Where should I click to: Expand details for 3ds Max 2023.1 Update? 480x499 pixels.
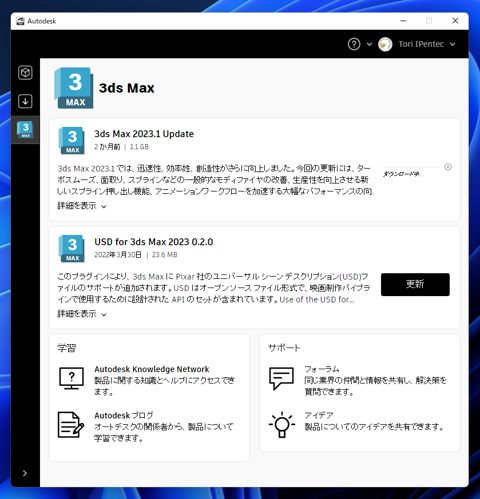[82, 206]
